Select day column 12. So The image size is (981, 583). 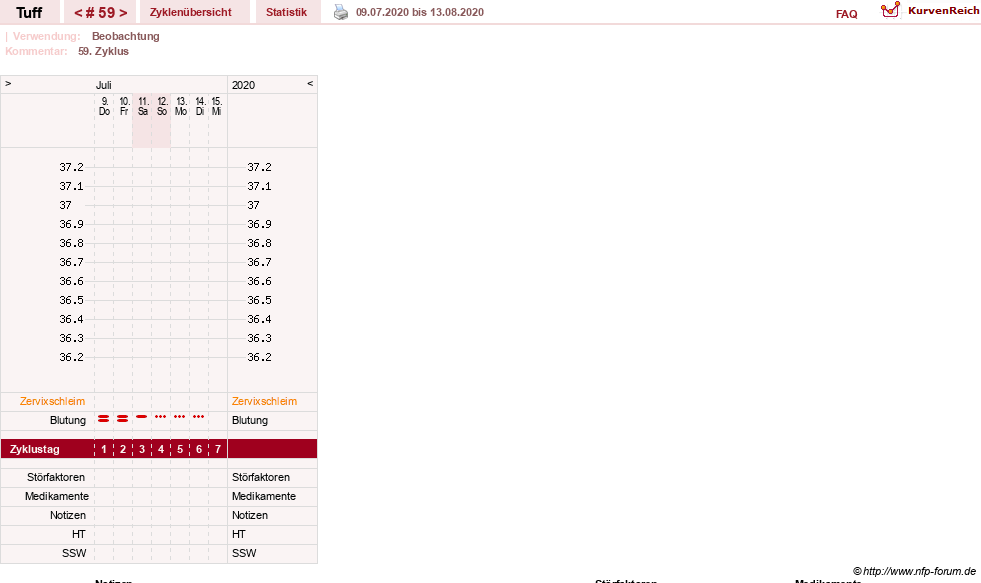[x=161, y=106]
